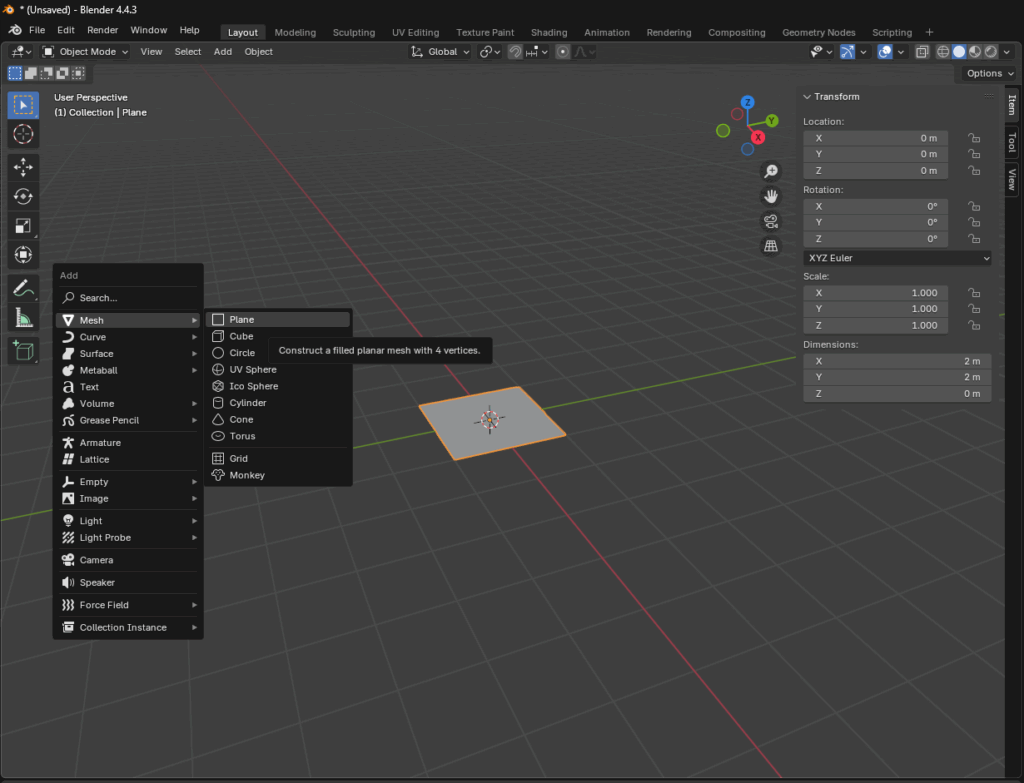Open the View sidebar tab

pos(1012,179)
